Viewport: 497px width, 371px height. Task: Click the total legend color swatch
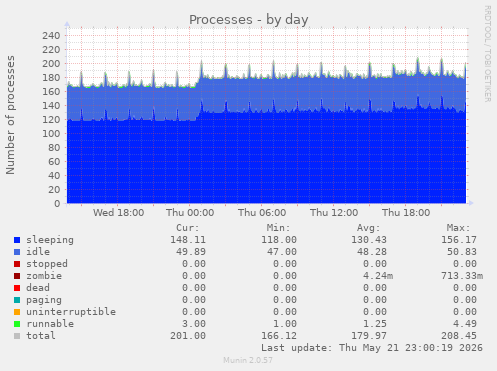point(17,336)
